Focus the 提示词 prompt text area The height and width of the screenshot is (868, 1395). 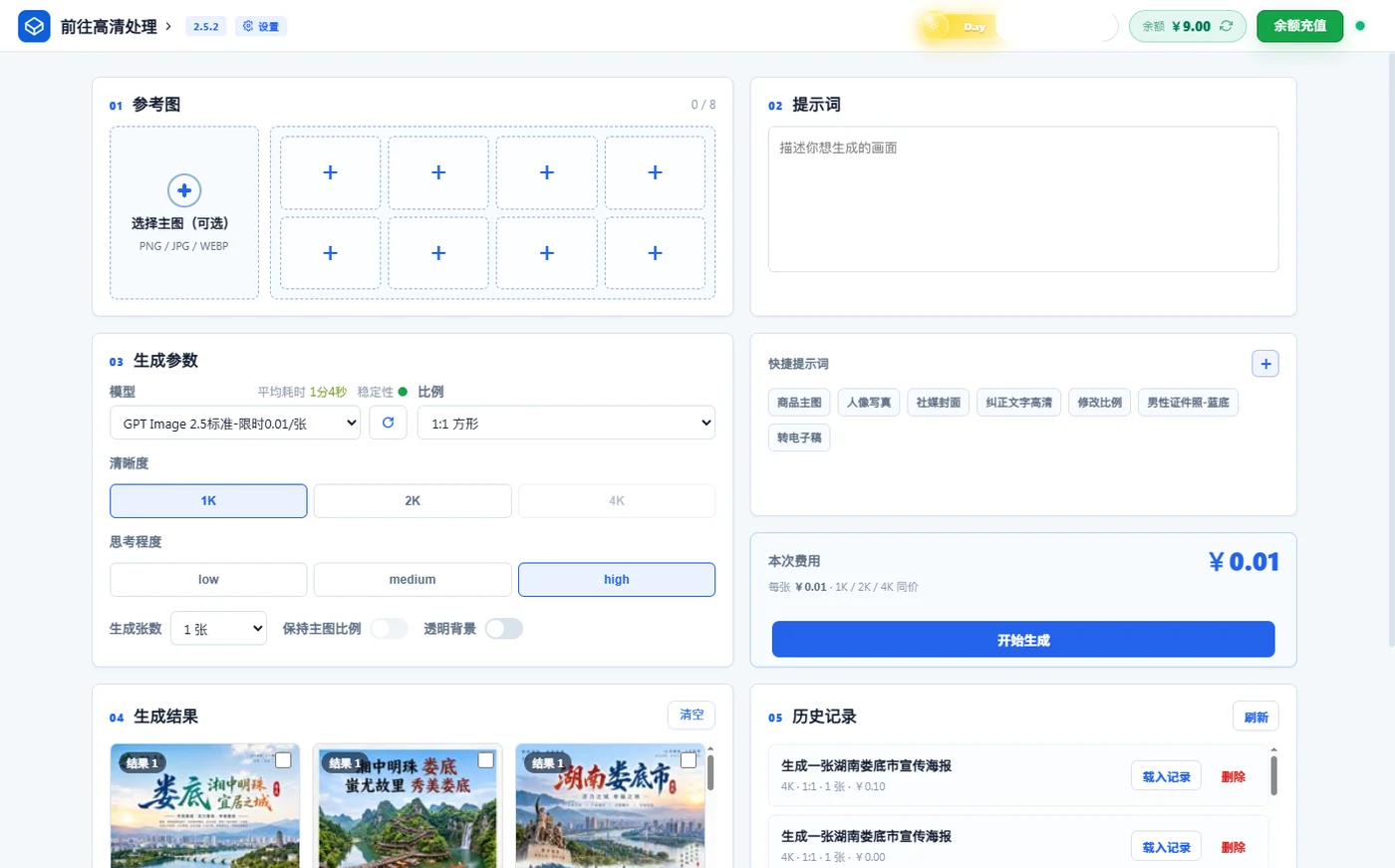[1023, 199]
